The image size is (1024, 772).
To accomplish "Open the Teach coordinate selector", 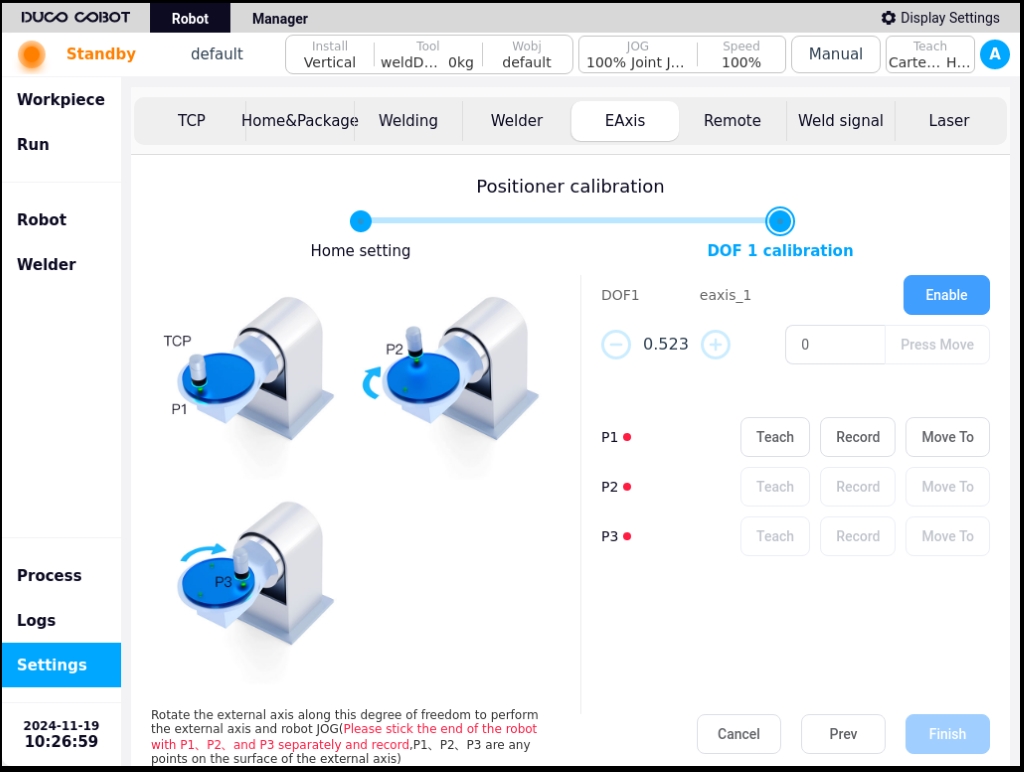I will (930, 54).
